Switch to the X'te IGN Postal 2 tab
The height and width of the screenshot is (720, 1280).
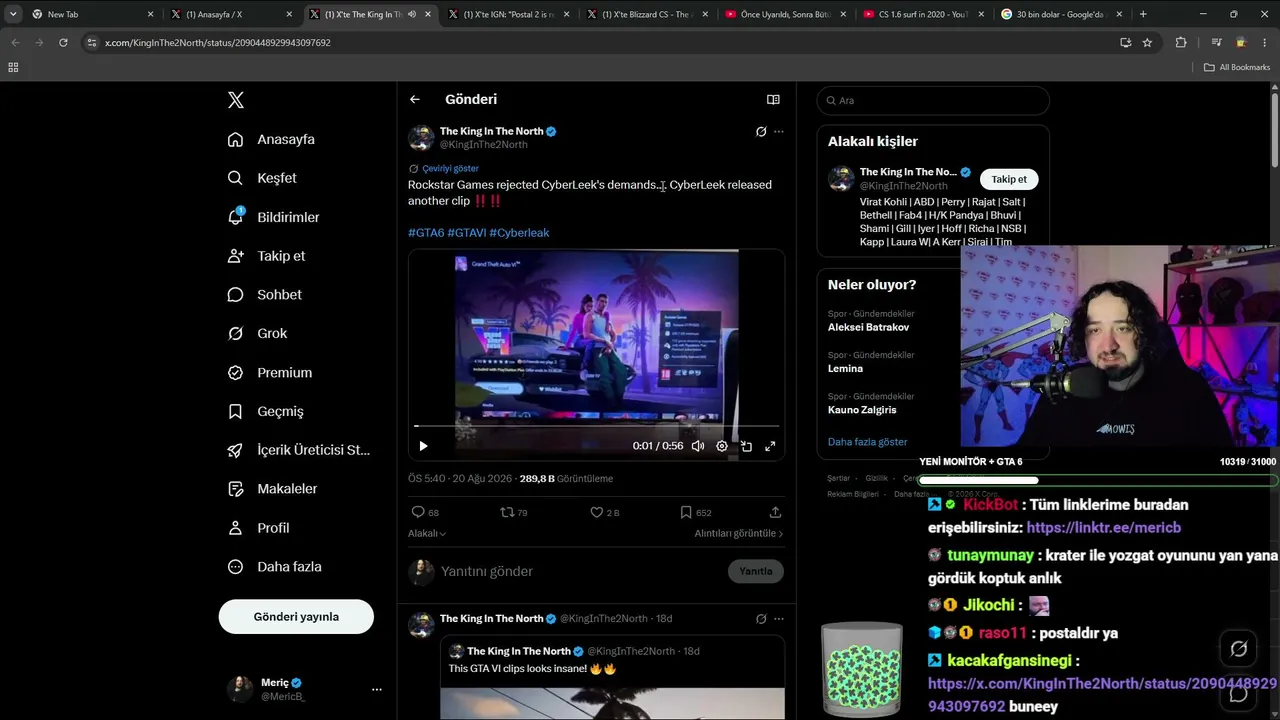(508, 14)
